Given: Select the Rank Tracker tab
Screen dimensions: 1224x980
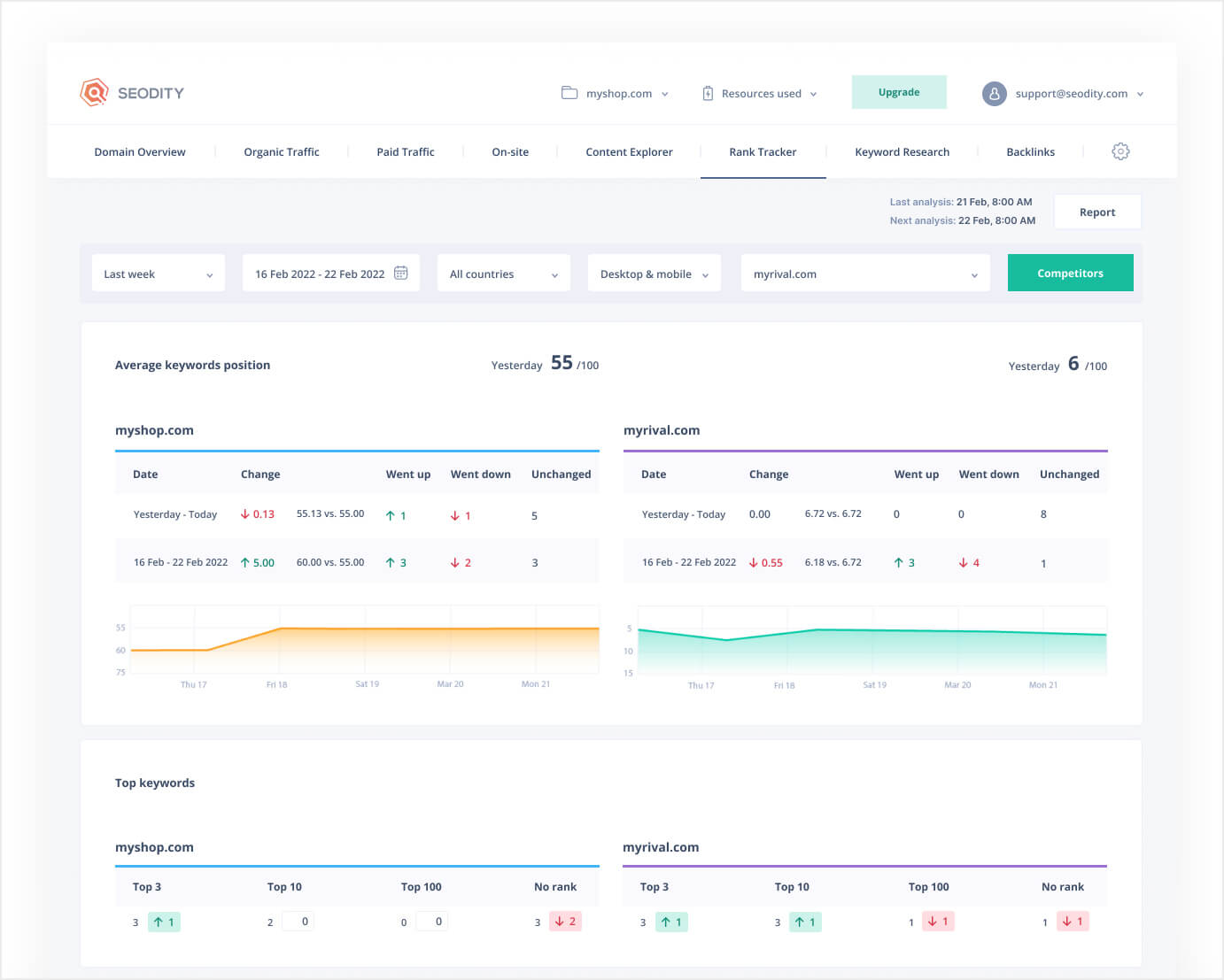Looking at the screenshot, I should pos(763,152).
